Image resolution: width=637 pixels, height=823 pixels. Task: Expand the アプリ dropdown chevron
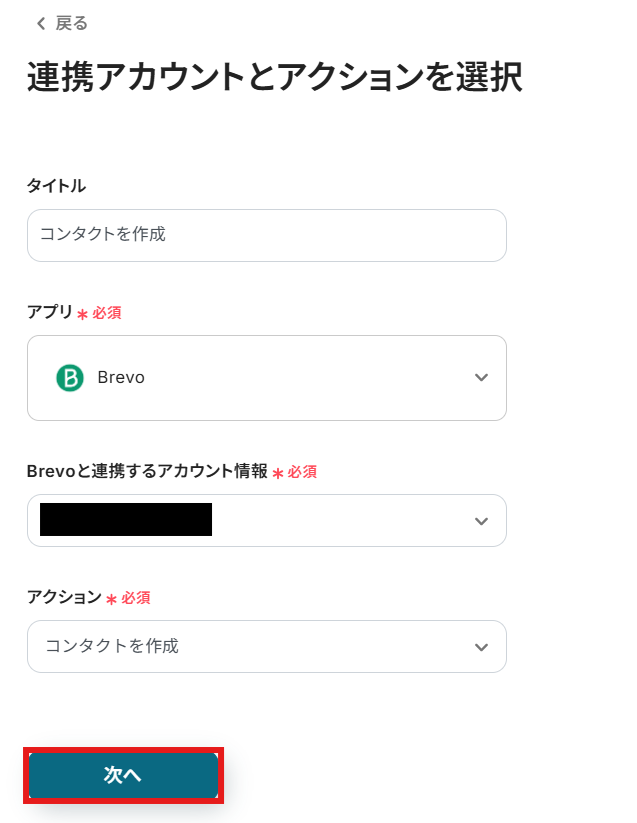tap(481, 378)
